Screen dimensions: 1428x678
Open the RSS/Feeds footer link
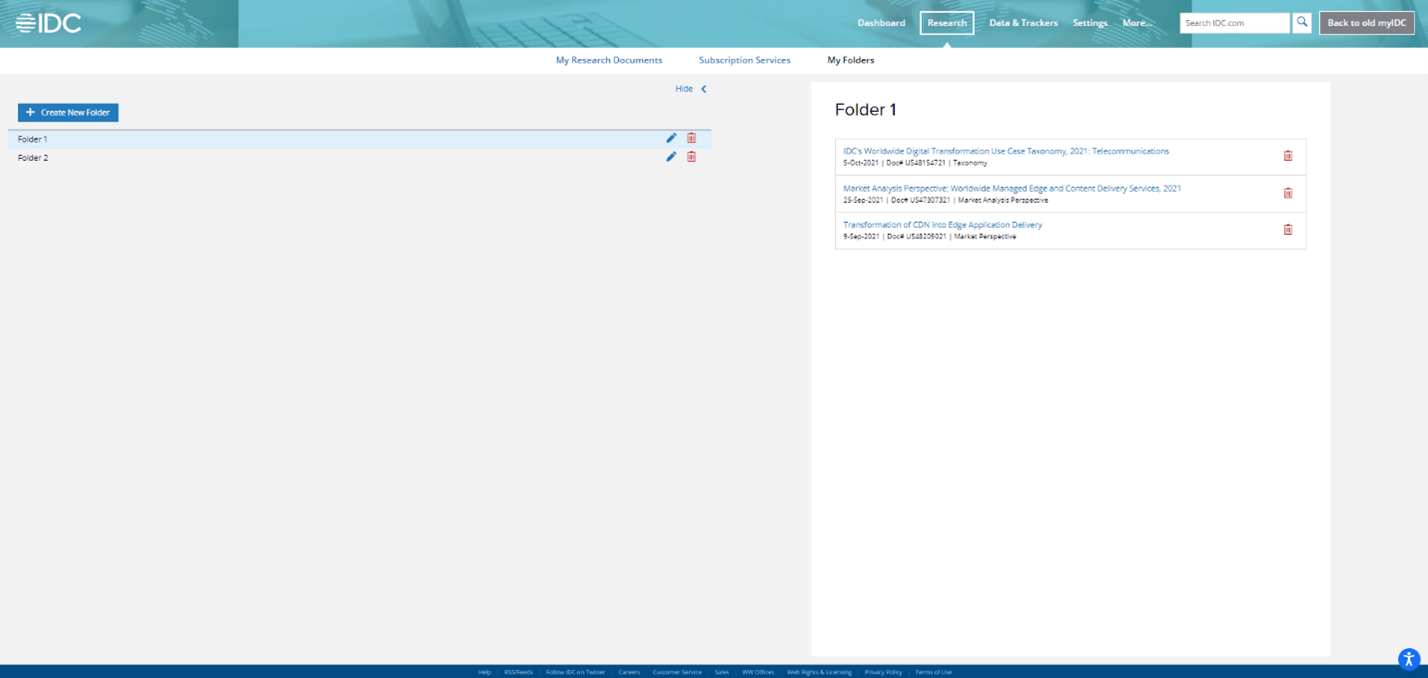[519, 672]
